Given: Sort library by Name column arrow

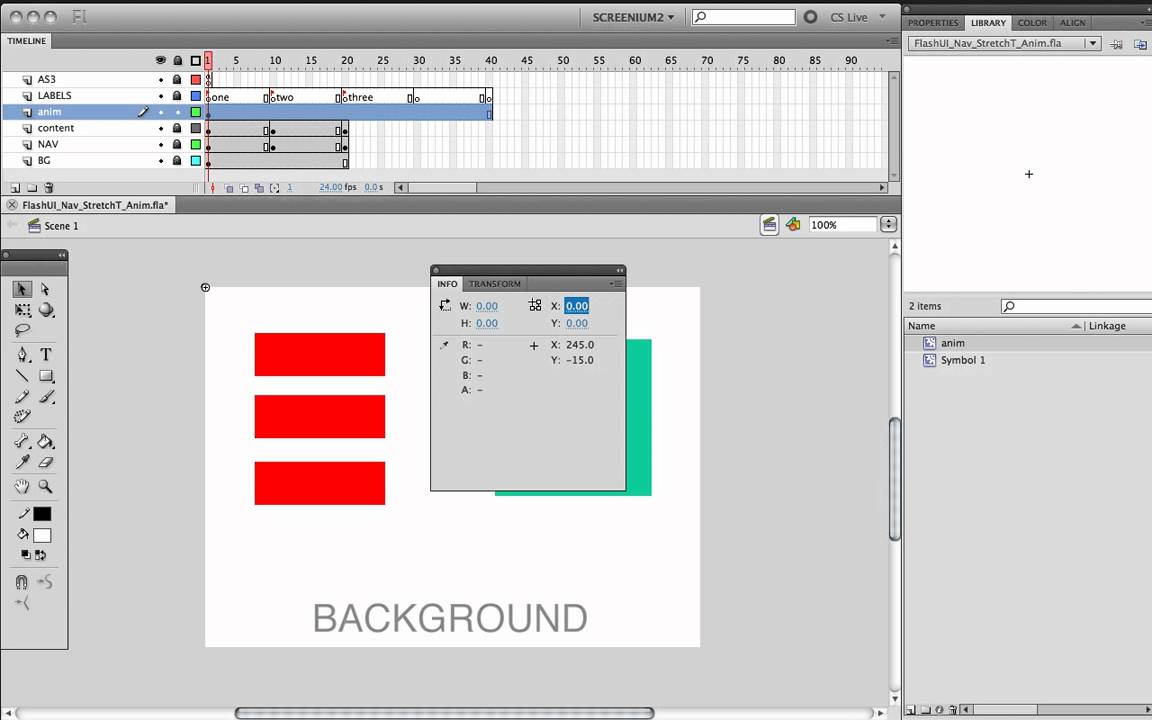Looking at the screenshot, I should pos(1076,326).
